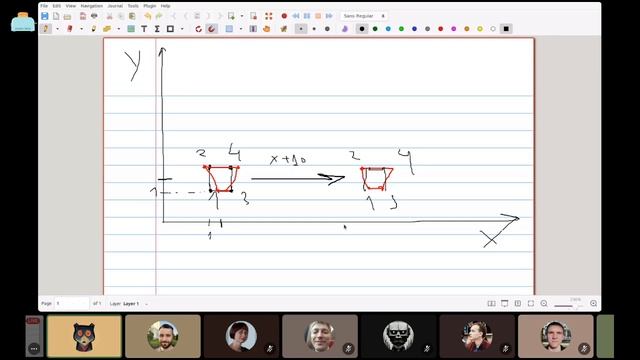Open custom color picker black square
This screenshot has height=360, width=640.
(506, 29)
